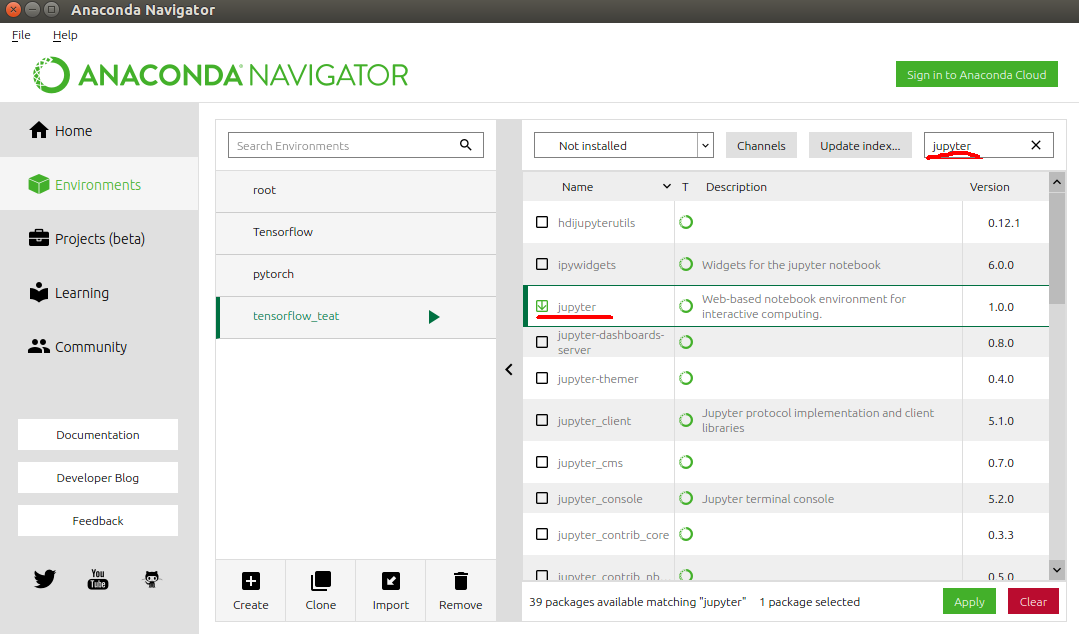Screen dimensions: 1079x634
Task: Click the package list scrollbar up arrow
Action: pos(1057,182)
